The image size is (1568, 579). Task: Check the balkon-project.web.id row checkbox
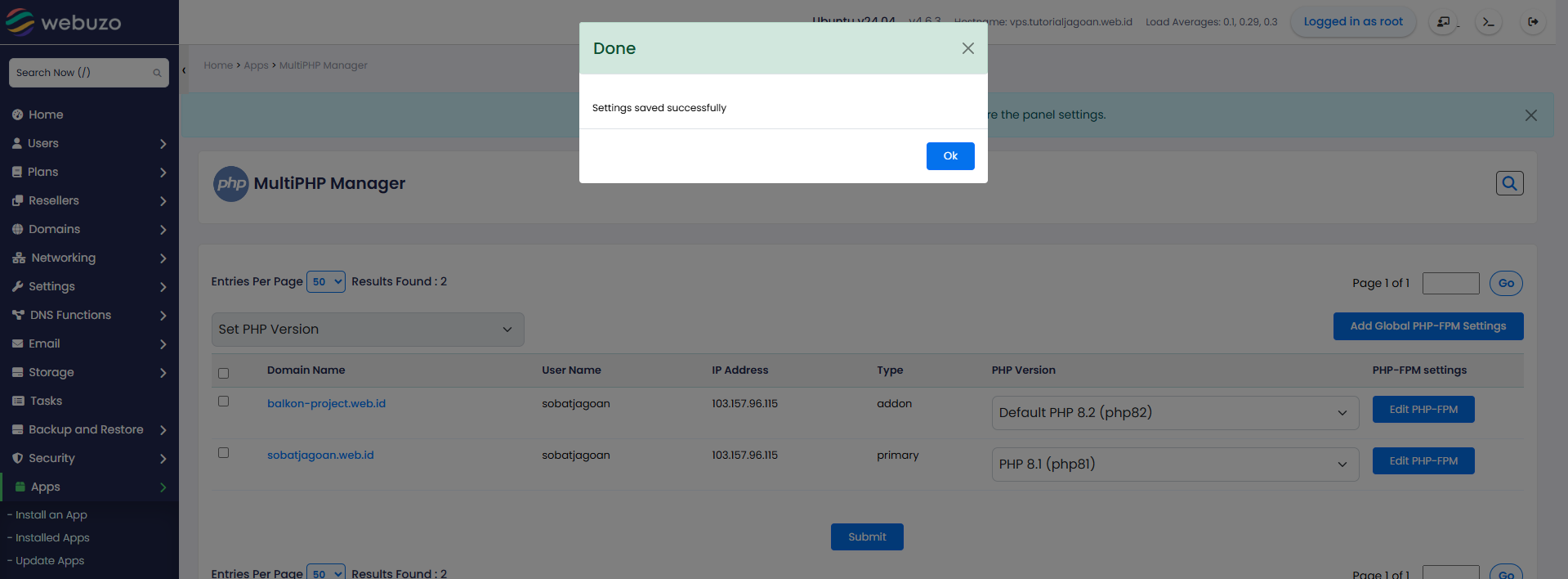(x=223, y=402)
